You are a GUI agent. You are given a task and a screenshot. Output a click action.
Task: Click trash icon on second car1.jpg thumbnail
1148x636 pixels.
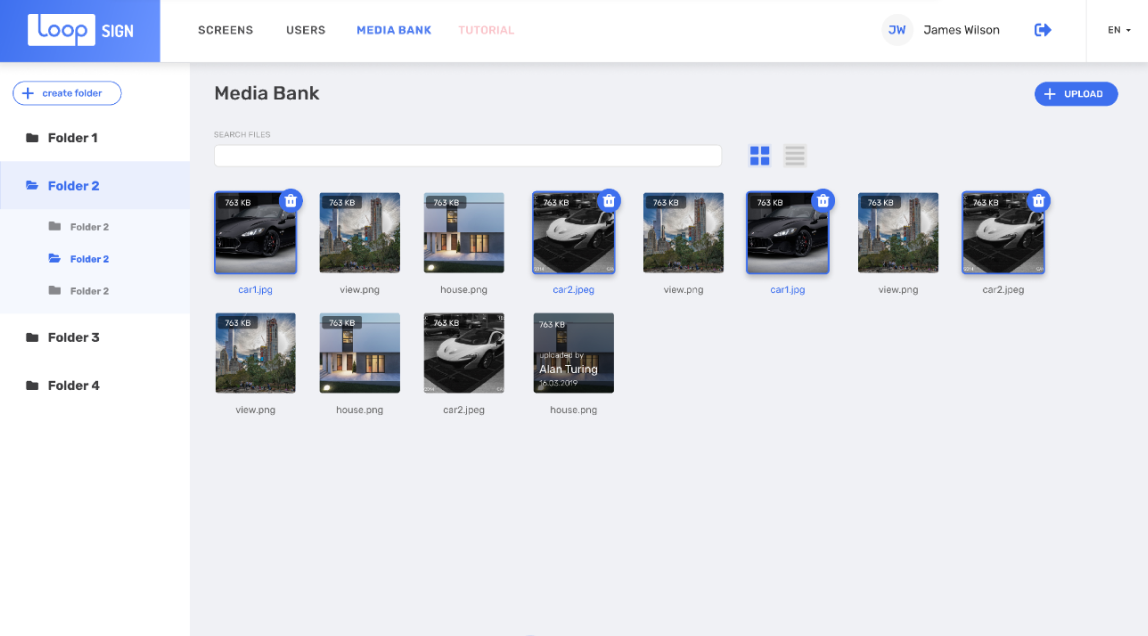click(x=823, y=200)
